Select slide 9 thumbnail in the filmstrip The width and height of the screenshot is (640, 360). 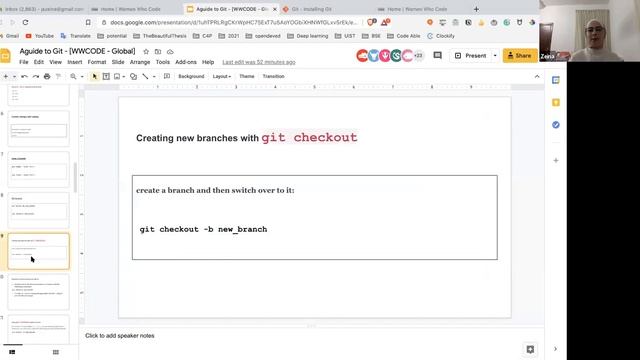click(x=39, y=251)
